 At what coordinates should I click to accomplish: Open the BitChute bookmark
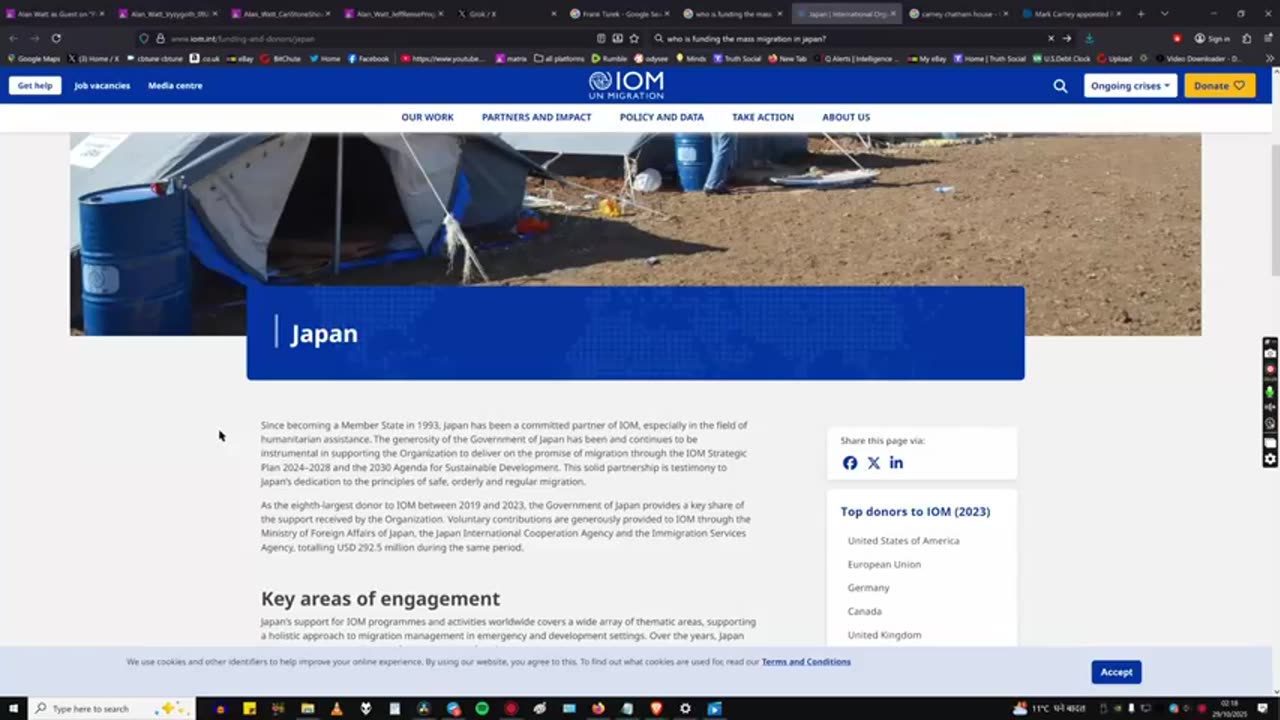pos(281,59)
